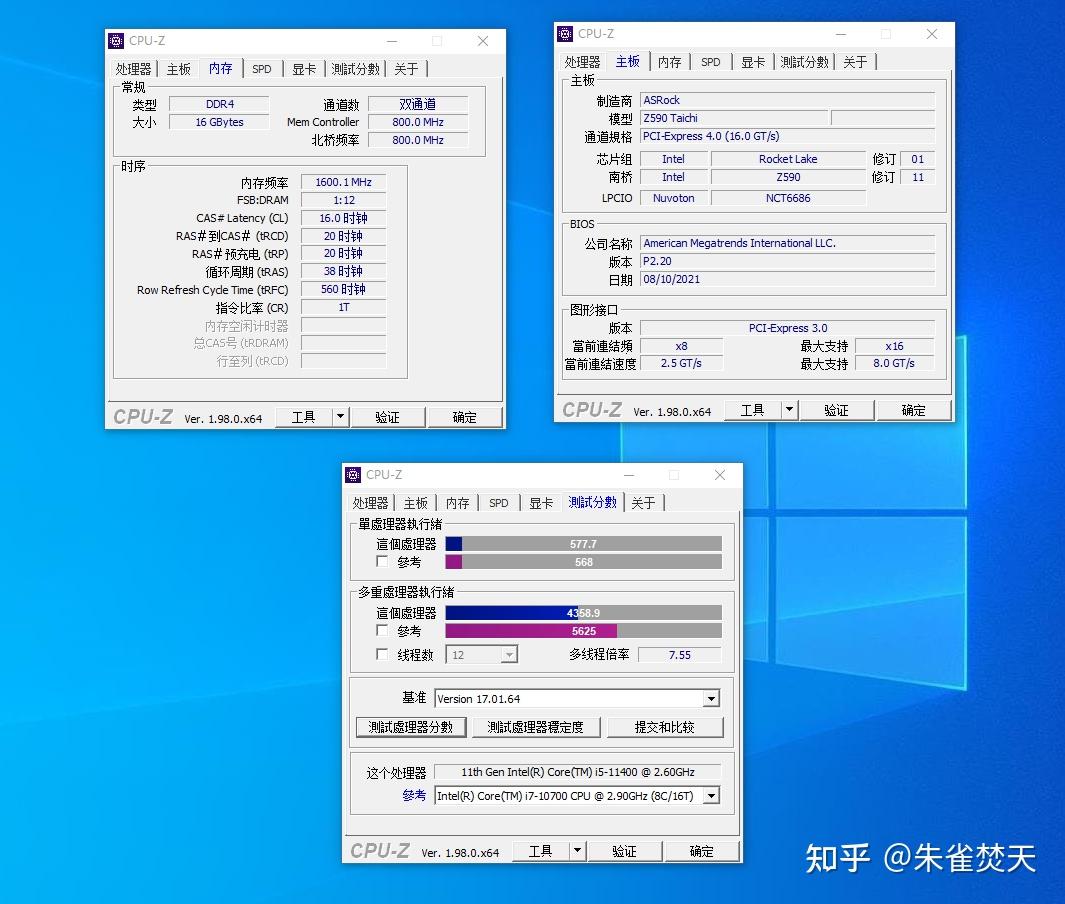Screen dimensions: 1065x904
Task: Expand 工具 dropdown arrow in mainboard window
Action: coord(789,410)
